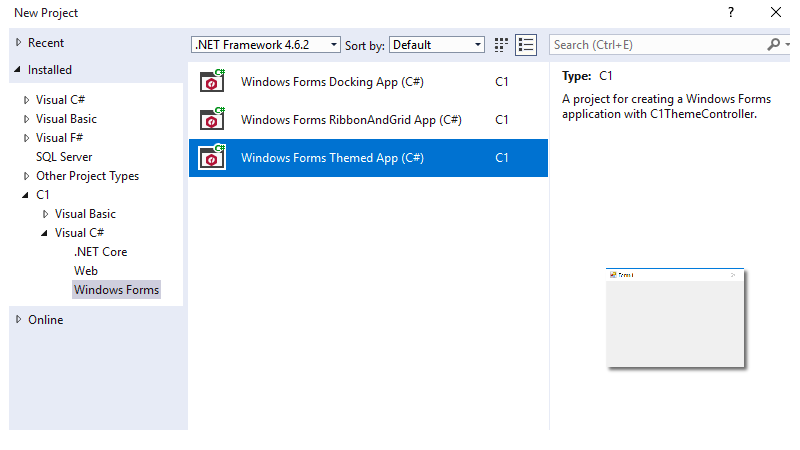Choose Windows Forms Themed App (C#) template
This screenshot has height=450, width=800.
click(x=368, y=158)
